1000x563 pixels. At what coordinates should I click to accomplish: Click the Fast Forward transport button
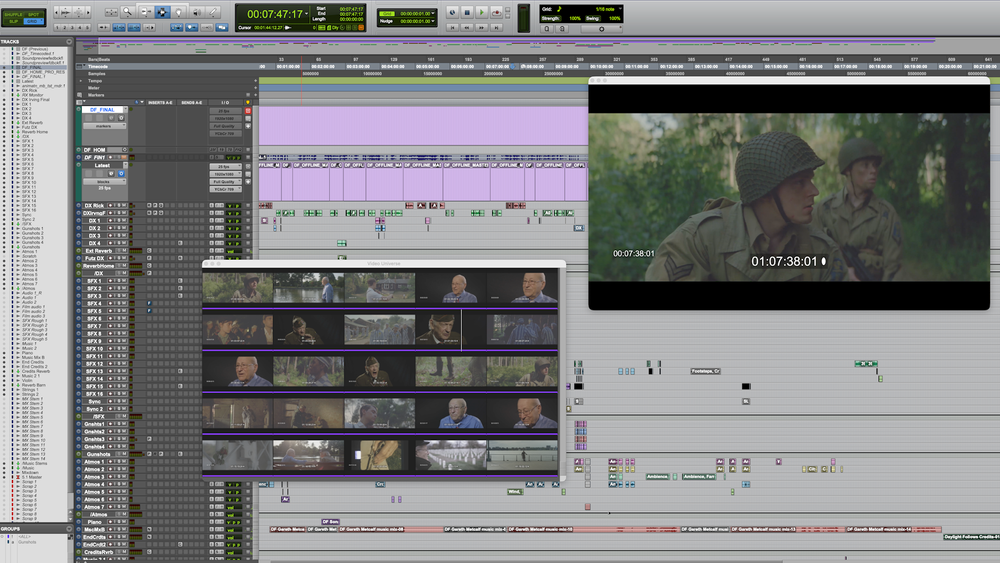click(x=482, y=27)
